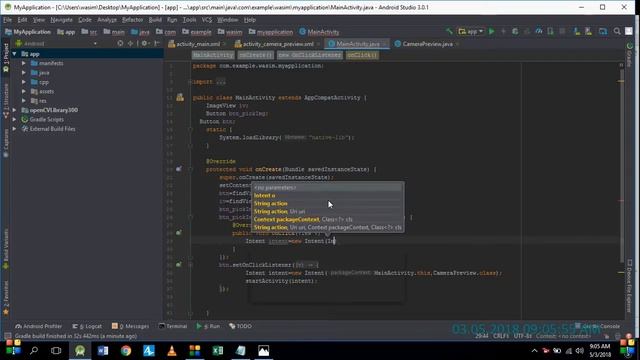Toggle the 2: Favorites side tool window
The height and width of the screenshot is (360, 640).
click(6, 298)
